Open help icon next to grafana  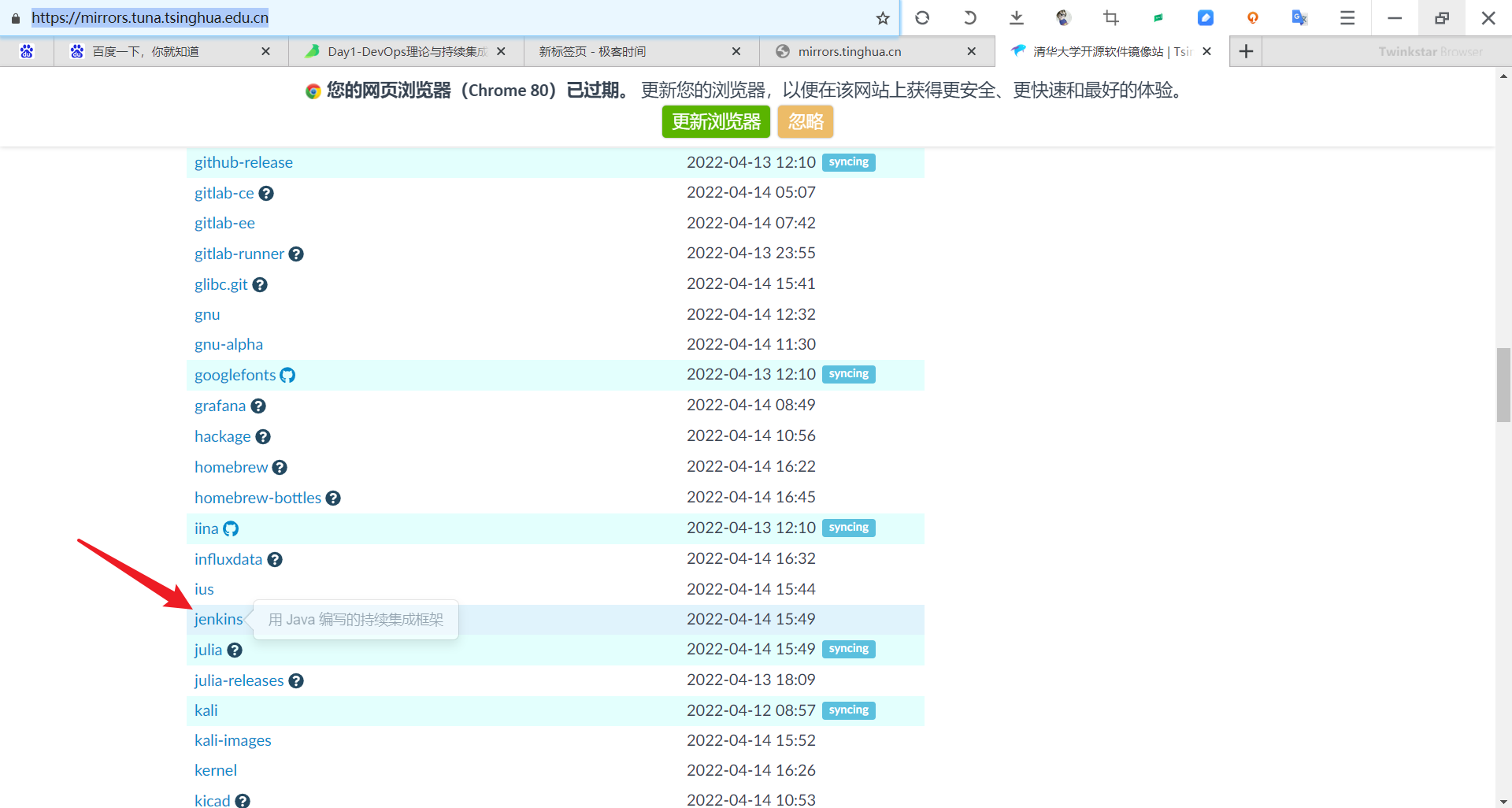point(258,406)
